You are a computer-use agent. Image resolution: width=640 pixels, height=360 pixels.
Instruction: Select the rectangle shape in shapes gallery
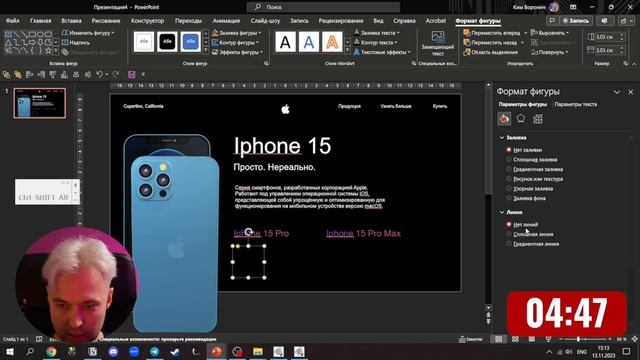33,34
